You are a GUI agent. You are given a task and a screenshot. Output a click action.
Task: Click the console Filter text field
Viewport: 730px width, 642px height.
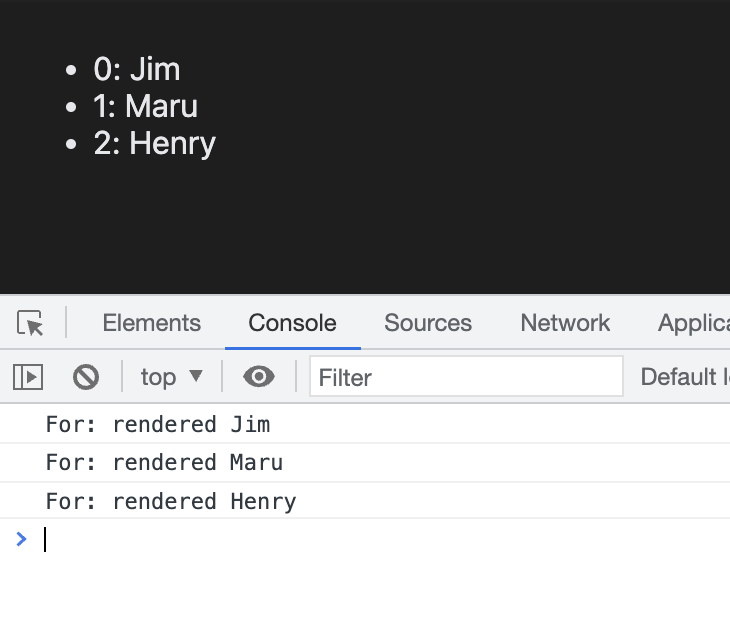pos(466,377)
